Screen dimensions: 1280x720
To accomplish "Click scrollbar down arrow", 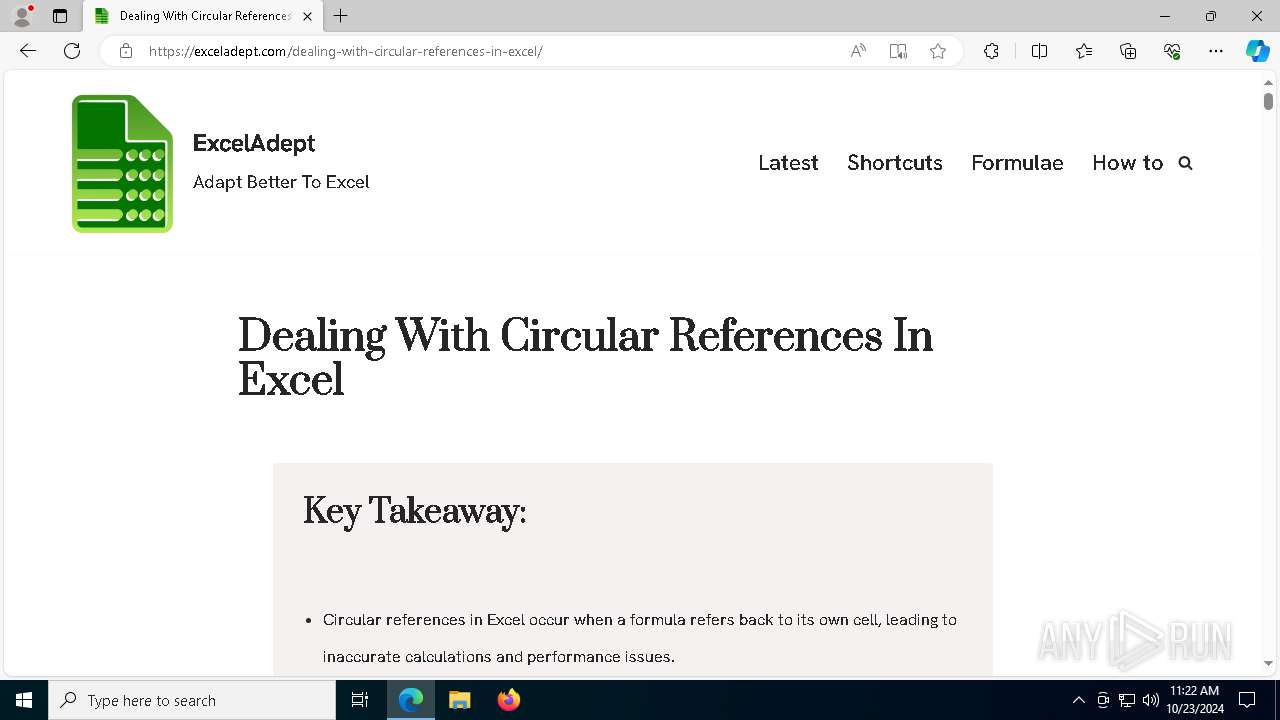I will coord(1268,663).
